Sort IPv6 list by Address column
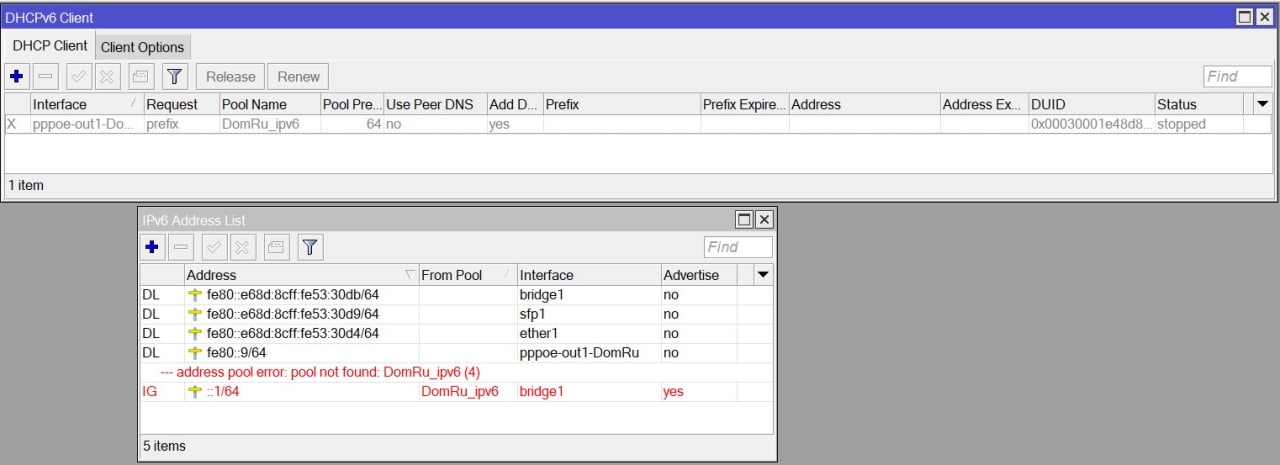The width and height of the screenshot is (1280, 465). (x=301, y=274)
